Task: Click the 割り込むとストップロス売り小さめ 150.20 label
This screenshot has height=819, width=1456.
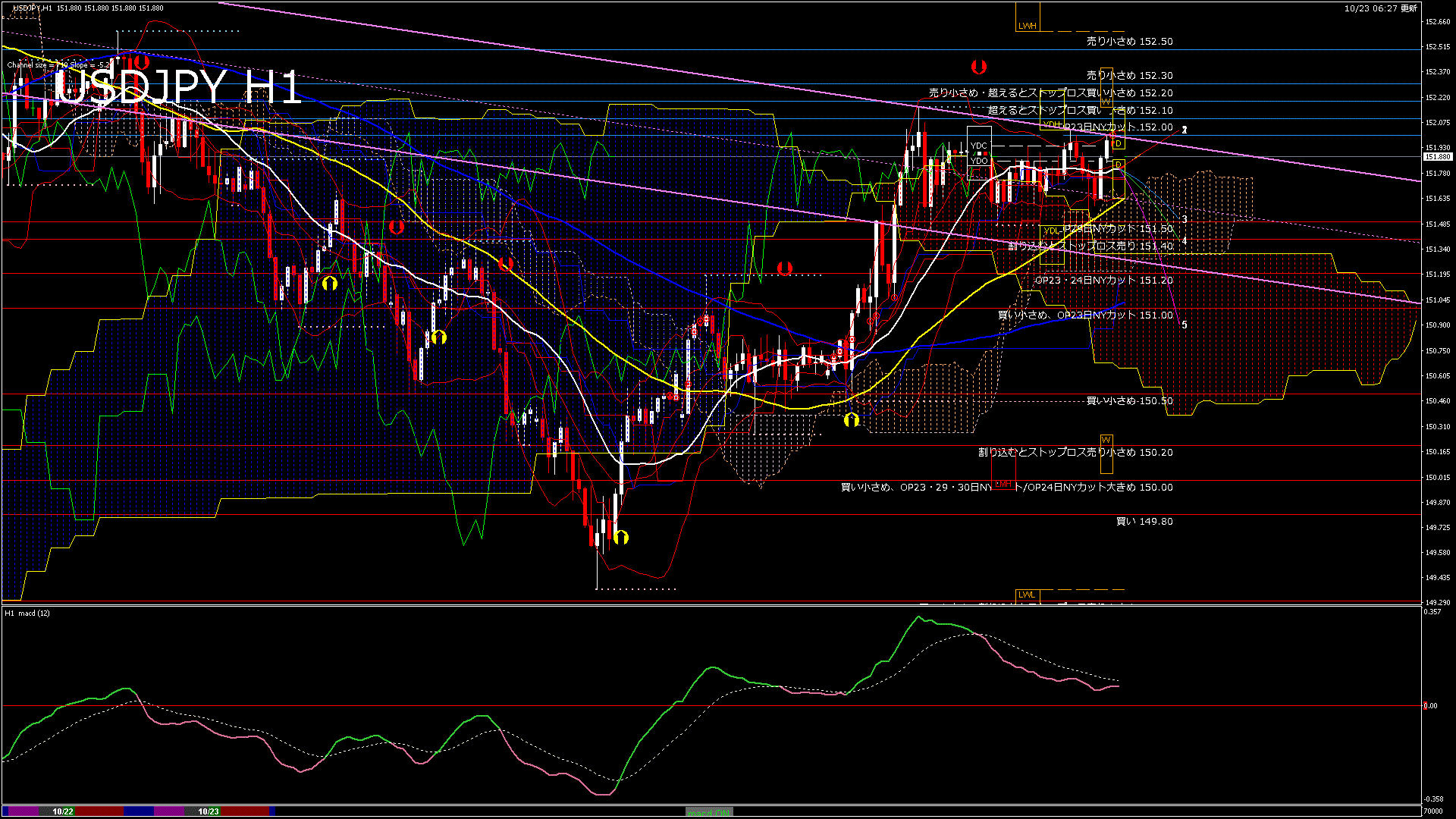Action: tap(1075, 453)
